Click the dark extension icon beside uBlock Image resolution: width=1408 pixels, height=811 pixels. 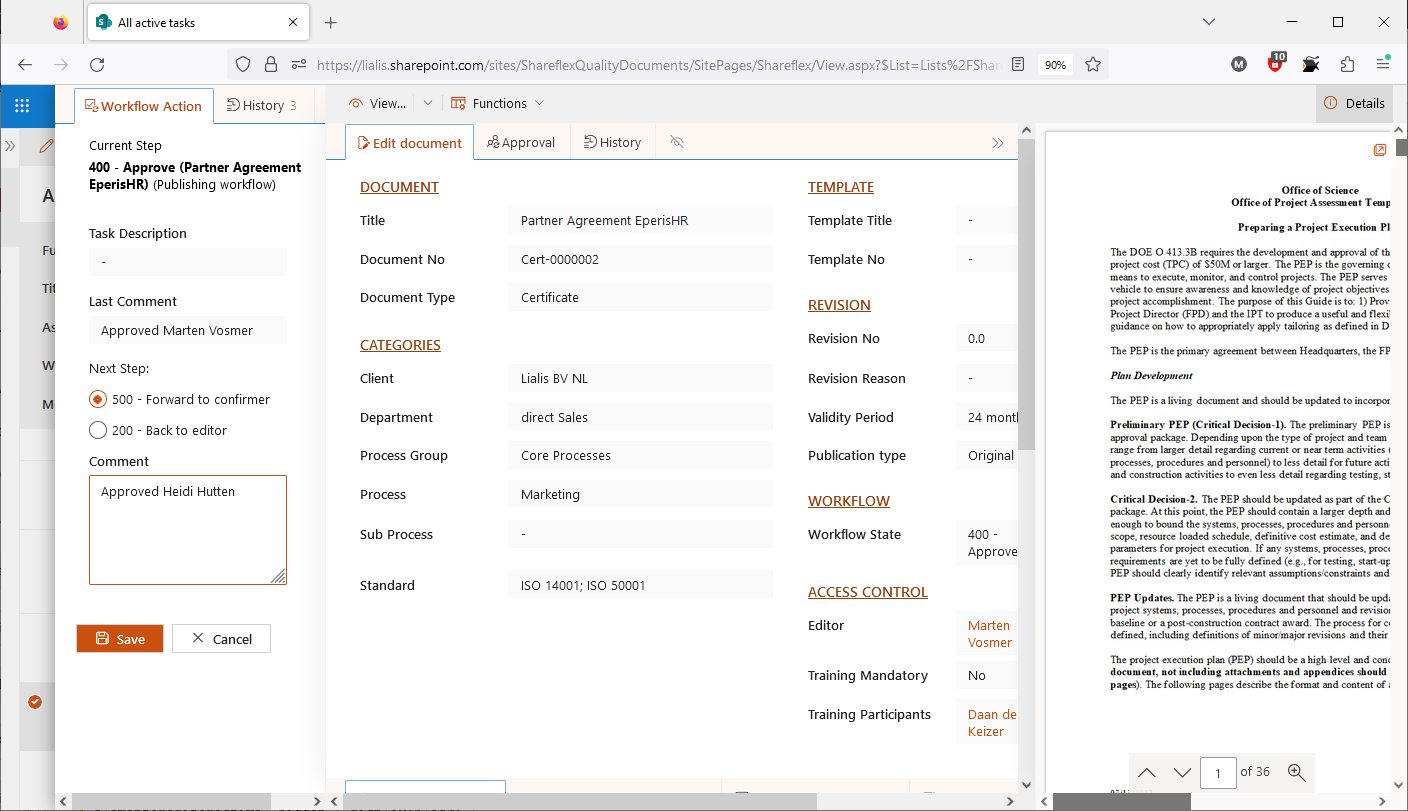(1311, 64)
